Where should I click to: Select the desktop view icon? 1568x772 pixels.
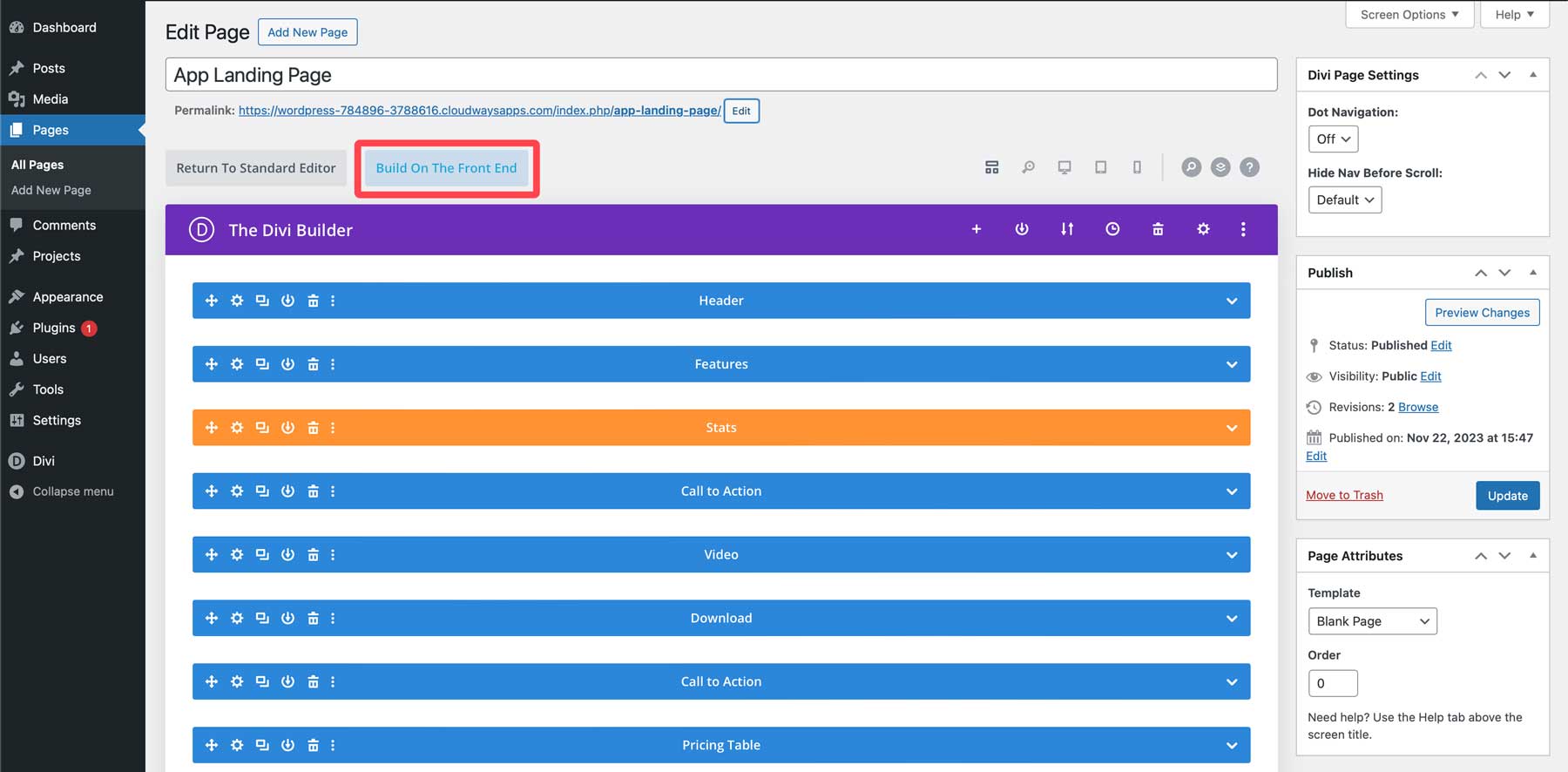[x=1064, y=167]
